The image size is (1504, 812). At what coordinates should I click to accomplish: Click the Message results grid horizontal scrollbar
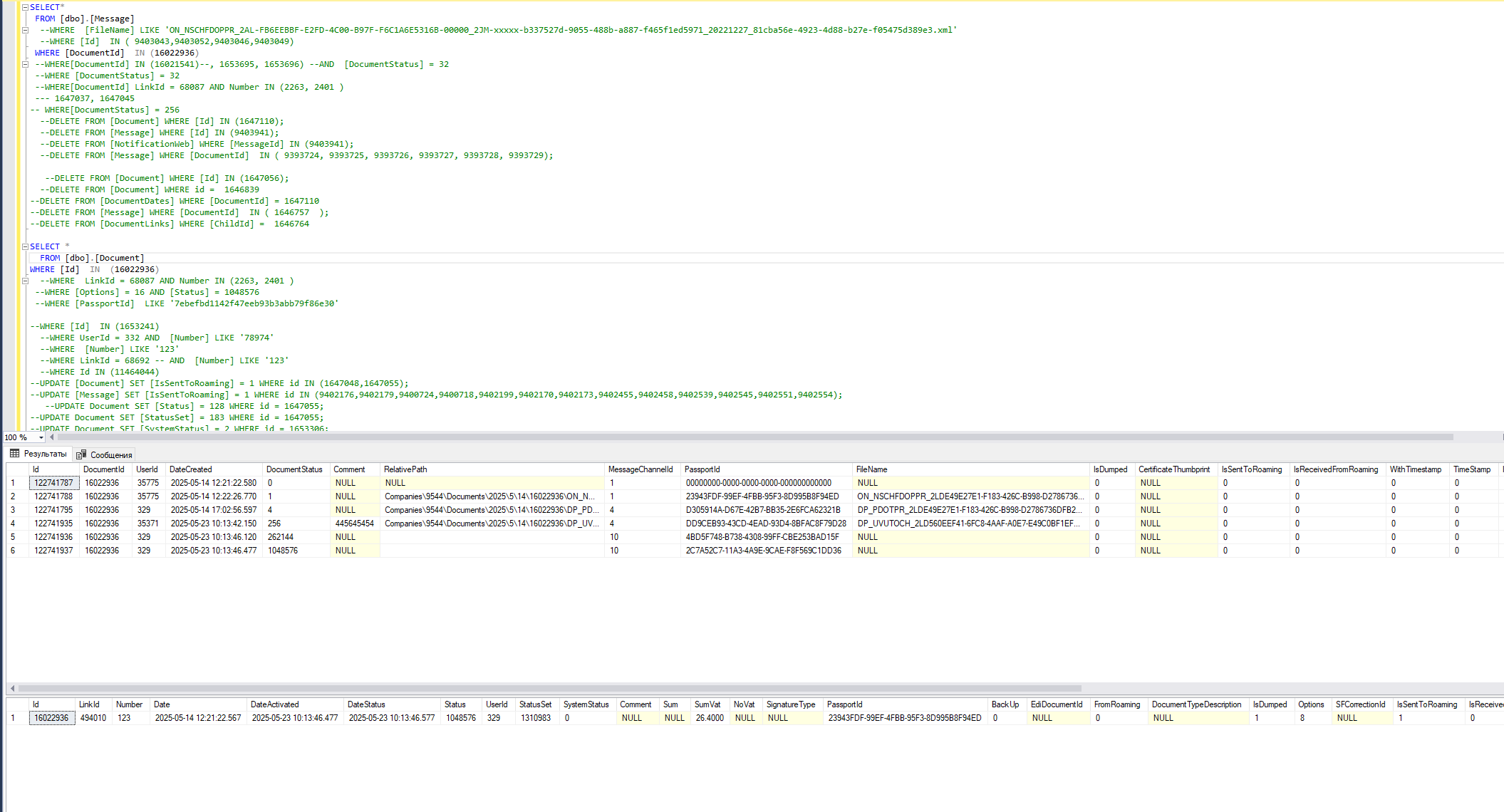click(x=549, y=689)
